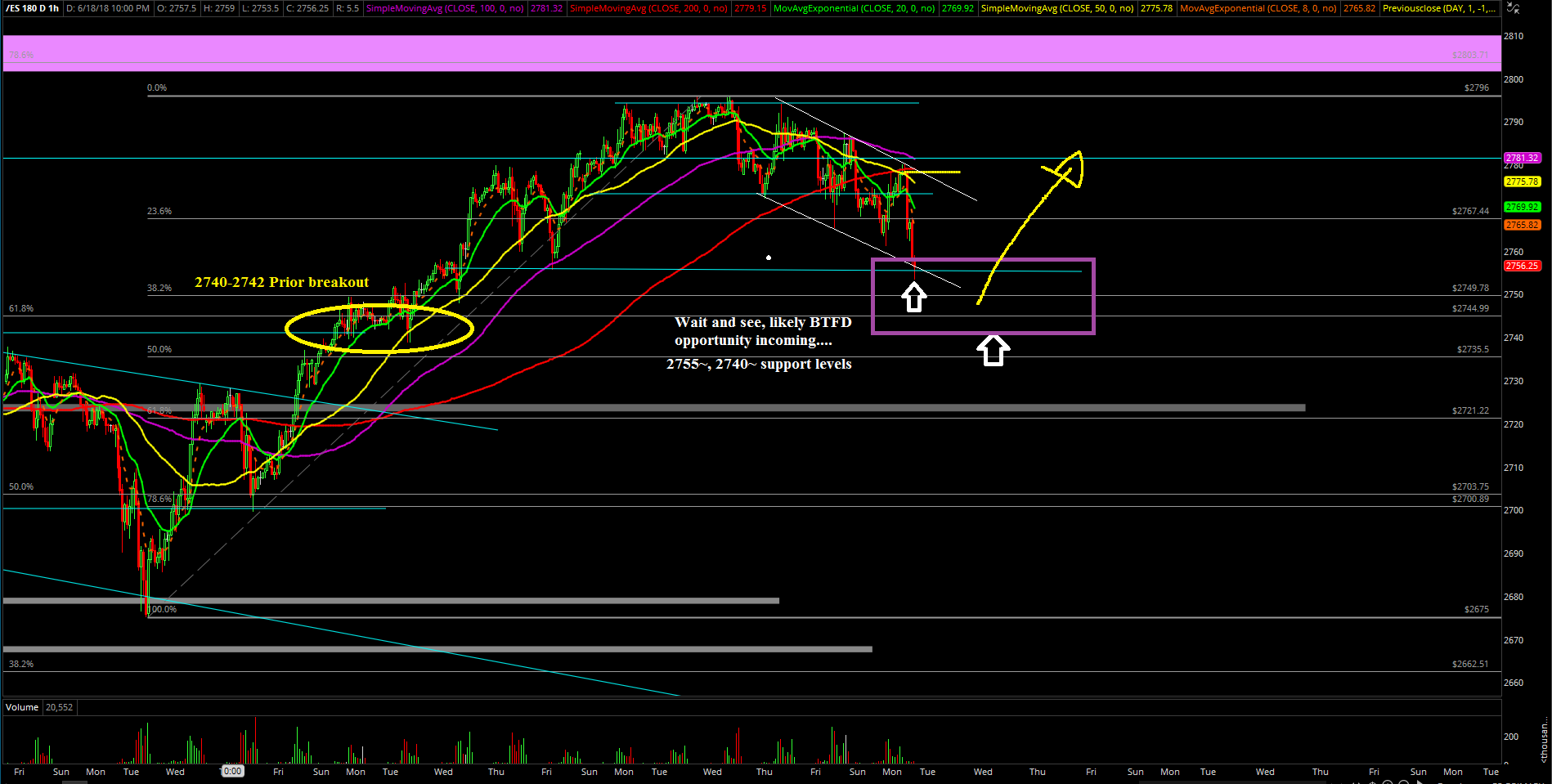Viewport: 1552px width, 784px height.
Task: Click the $2703.75 Fibonacci level label
Action: point(1470,486)
